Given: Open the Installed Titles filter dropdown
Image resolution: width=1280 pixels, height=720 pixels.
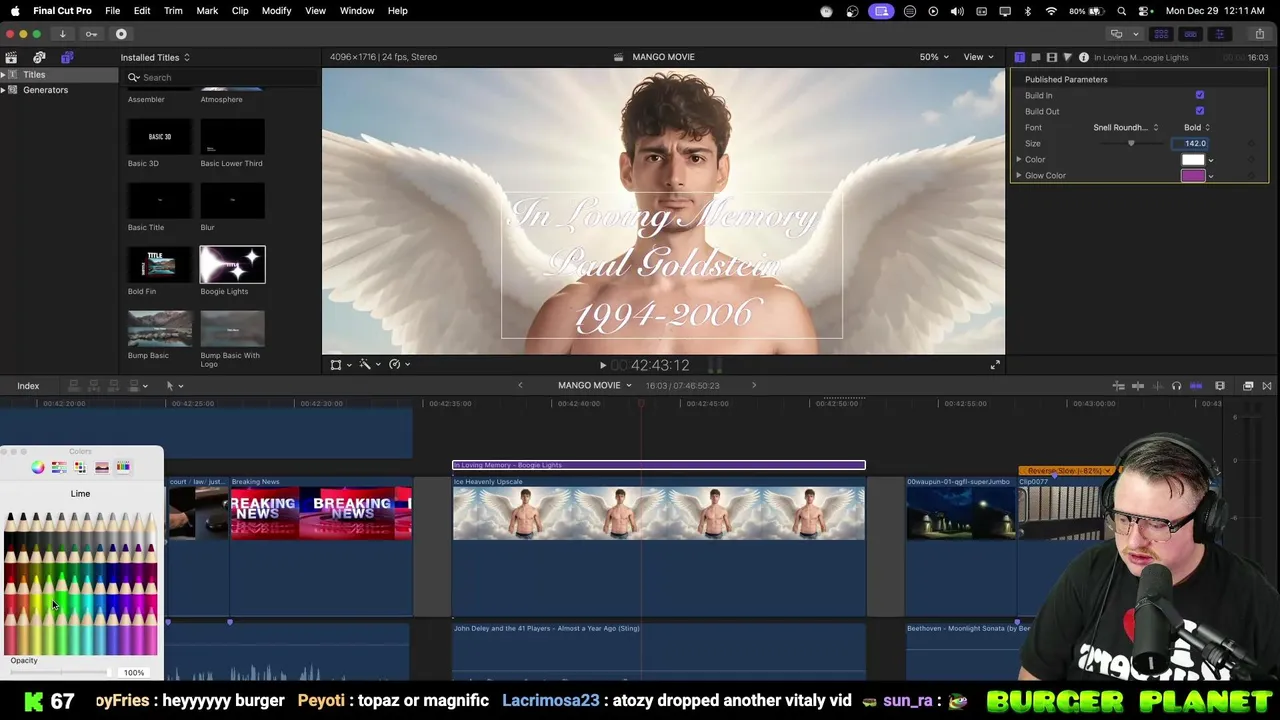Looking at the screenshot, I should [155, 57].
